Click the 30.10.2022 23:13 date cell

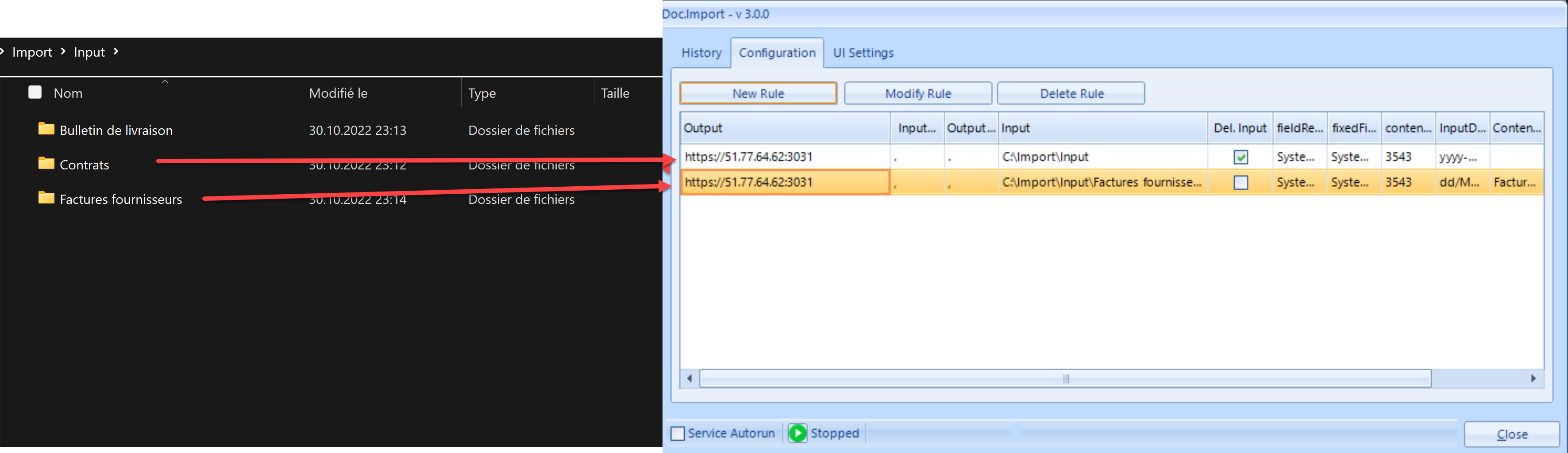click(x=357, y=130)
